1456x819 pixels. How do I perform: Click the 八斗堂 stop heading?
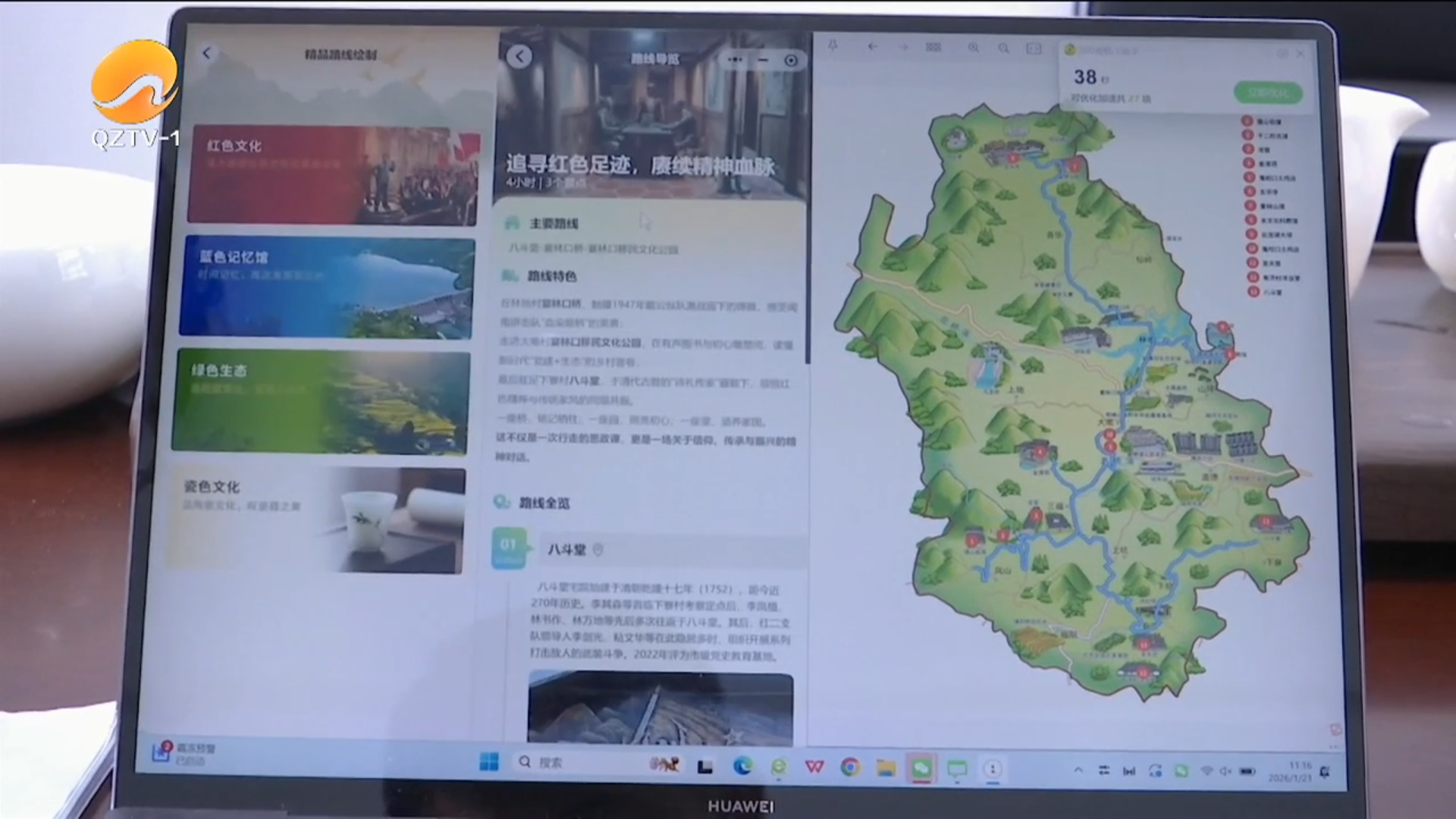[567, 550]
